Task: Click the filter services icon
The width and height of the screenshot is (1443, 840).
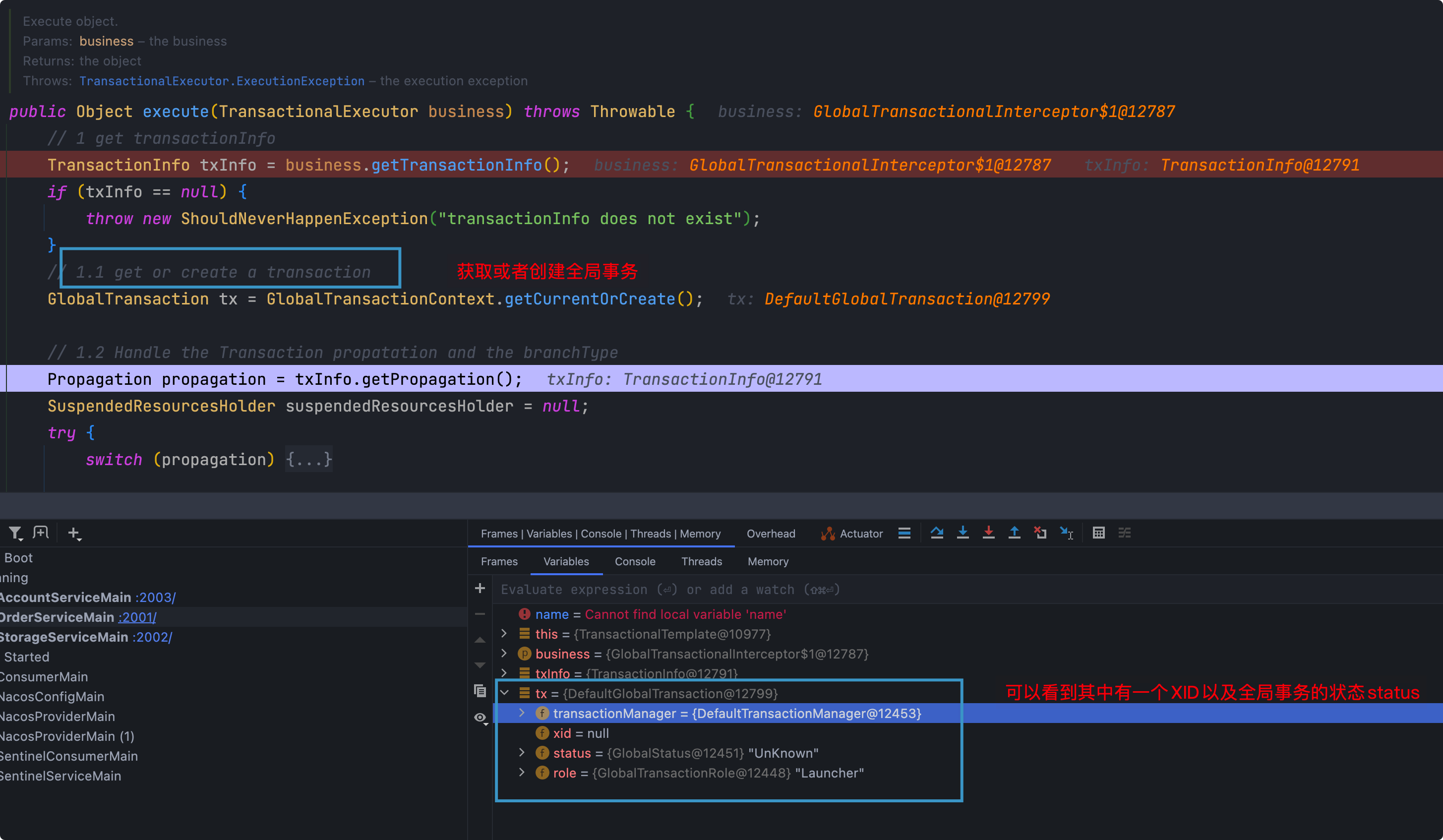Action: point(15,533)
